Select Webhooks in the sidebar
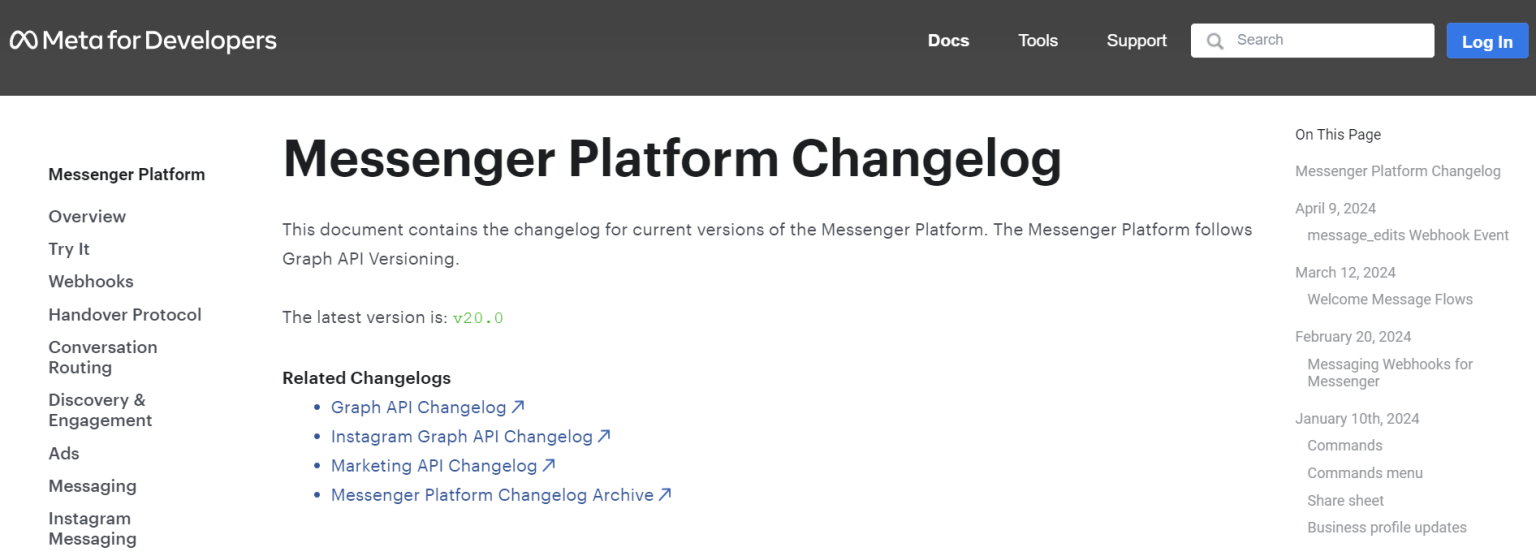 [x=91, y=282]
